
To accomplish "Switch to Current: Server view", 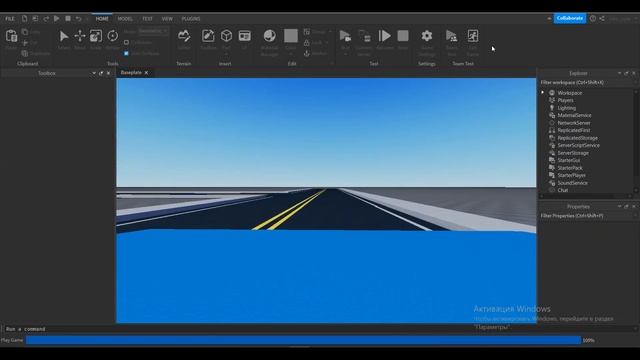I will coord(364,36).
